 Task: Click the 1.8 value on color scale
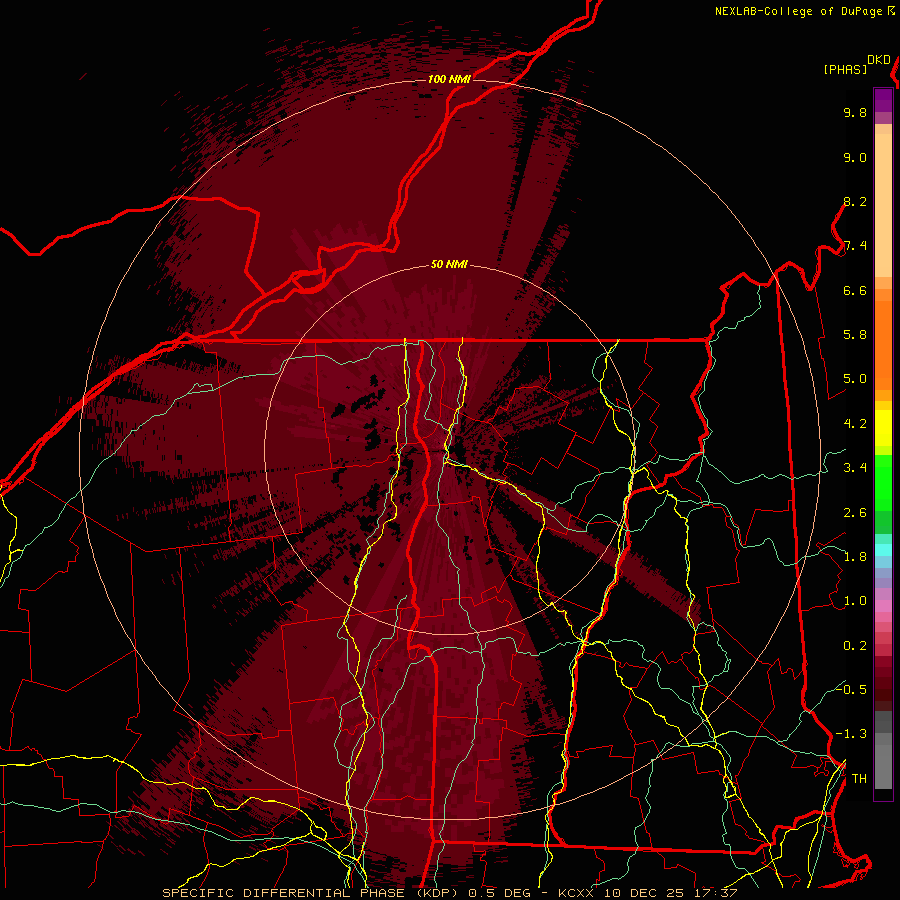(855, 557)
